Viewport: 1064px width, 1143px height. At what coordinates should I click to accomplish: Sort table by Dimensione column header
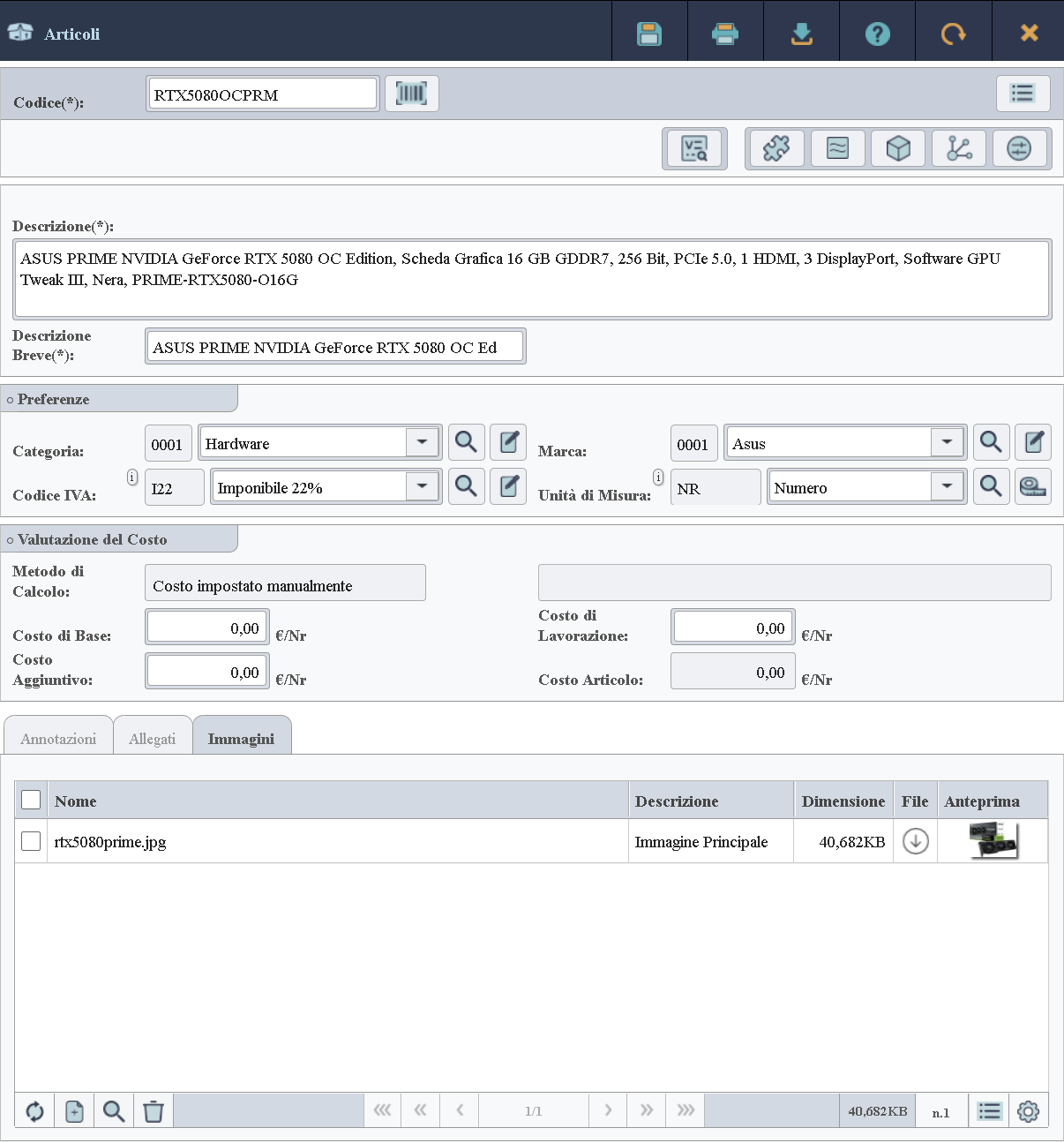click(x=843, y=801)
